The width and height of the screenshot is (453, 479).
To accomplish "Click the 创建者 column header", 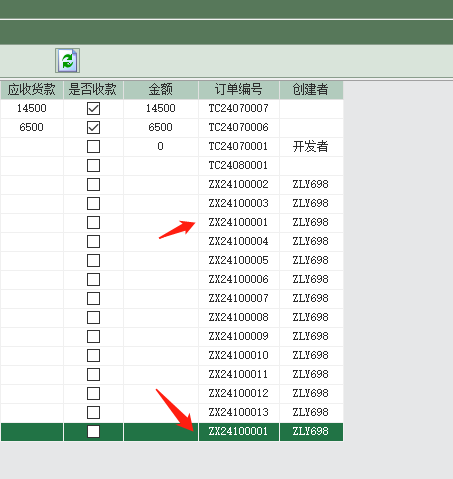I will pos(311,90).
